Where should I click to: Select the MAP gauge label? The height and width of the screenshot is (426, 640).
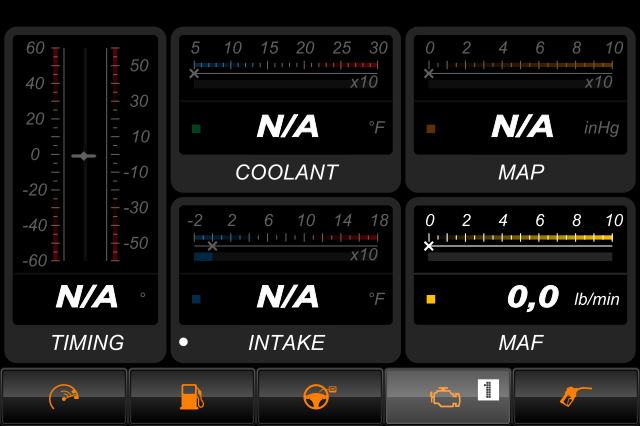click(x=521, y=172)
